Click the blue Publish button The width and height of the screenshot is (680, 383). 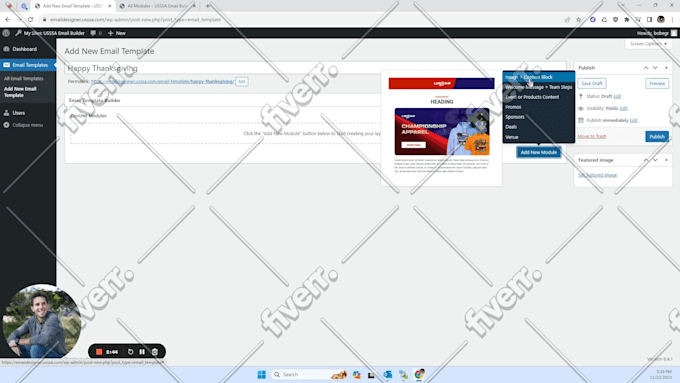(657, 137)
